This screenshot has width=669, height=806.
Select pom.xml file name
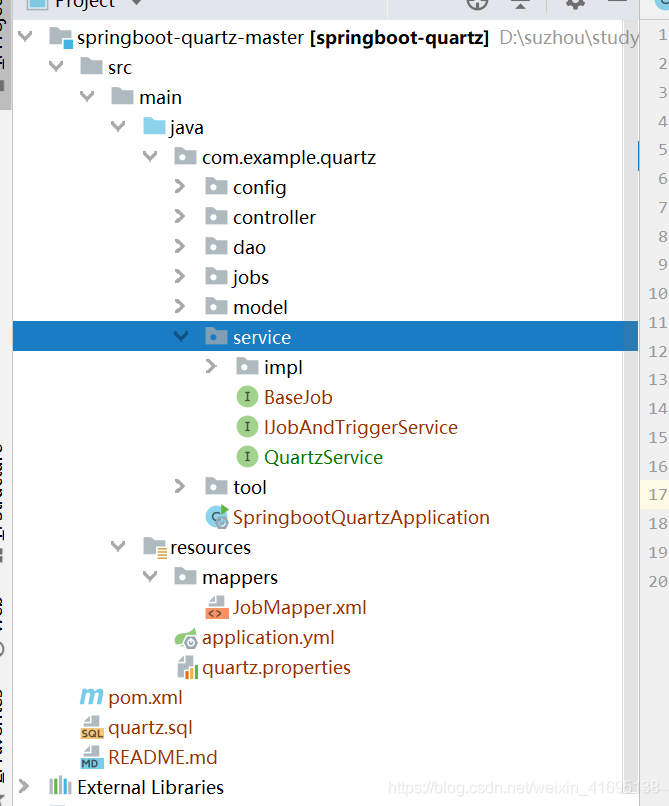(x=146, y=698)
